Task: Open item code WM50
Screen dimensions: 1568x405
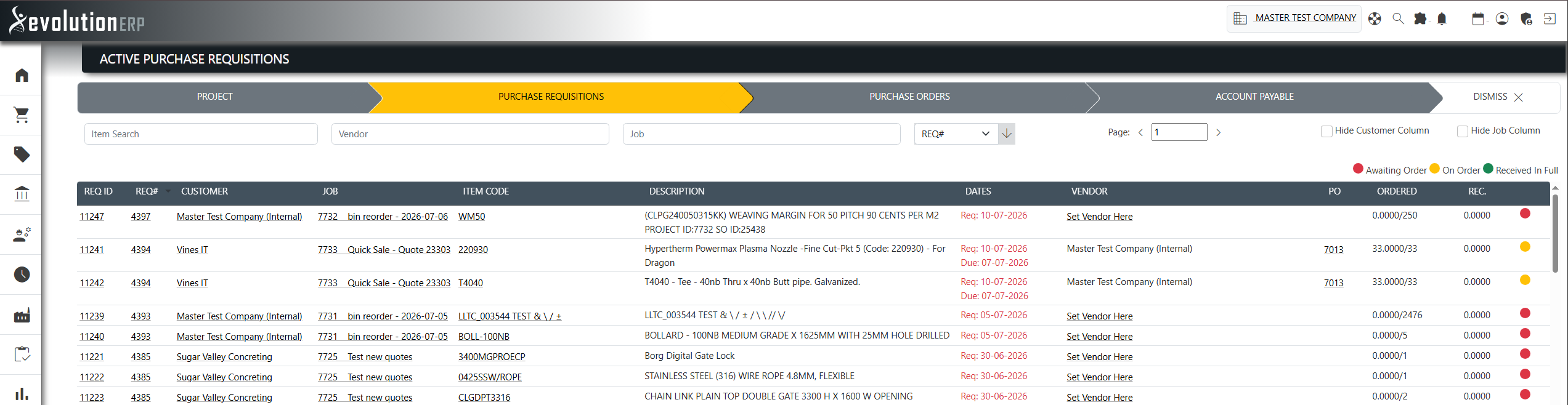Action: point(471,217)
